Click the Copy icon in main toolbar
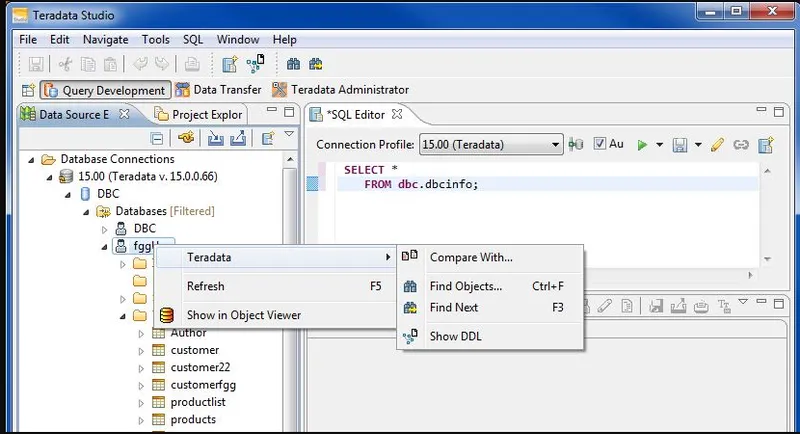The width and height of the screenshot is (800, 434). point(88,64)
